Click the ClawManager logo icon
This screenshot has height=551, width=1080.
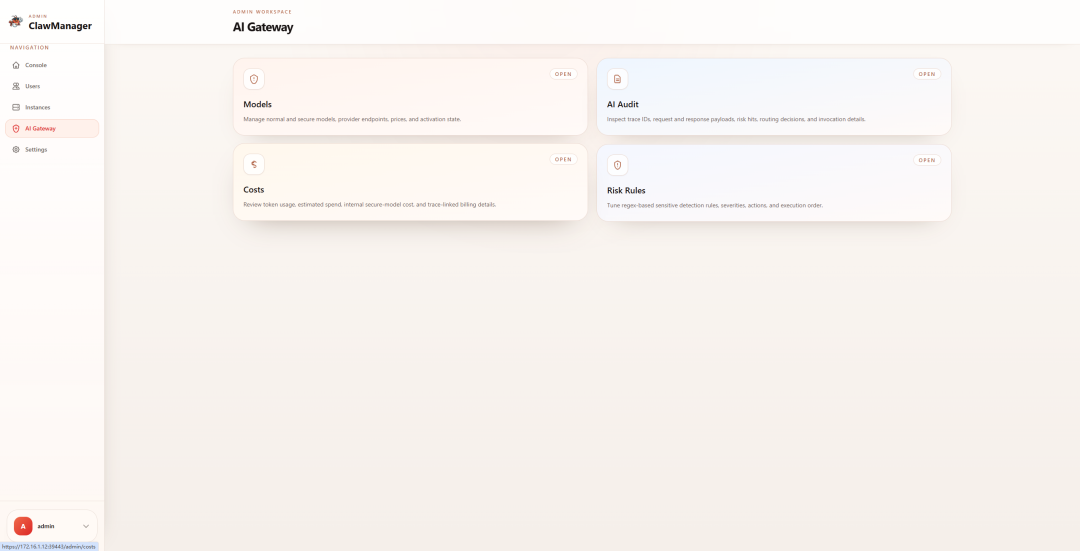15,21
